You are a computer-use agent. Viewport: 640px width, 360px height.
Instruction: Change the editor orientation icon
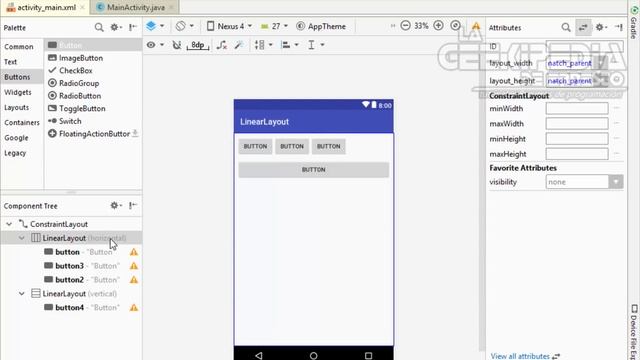pyautogui.click(x=184, y=26)
